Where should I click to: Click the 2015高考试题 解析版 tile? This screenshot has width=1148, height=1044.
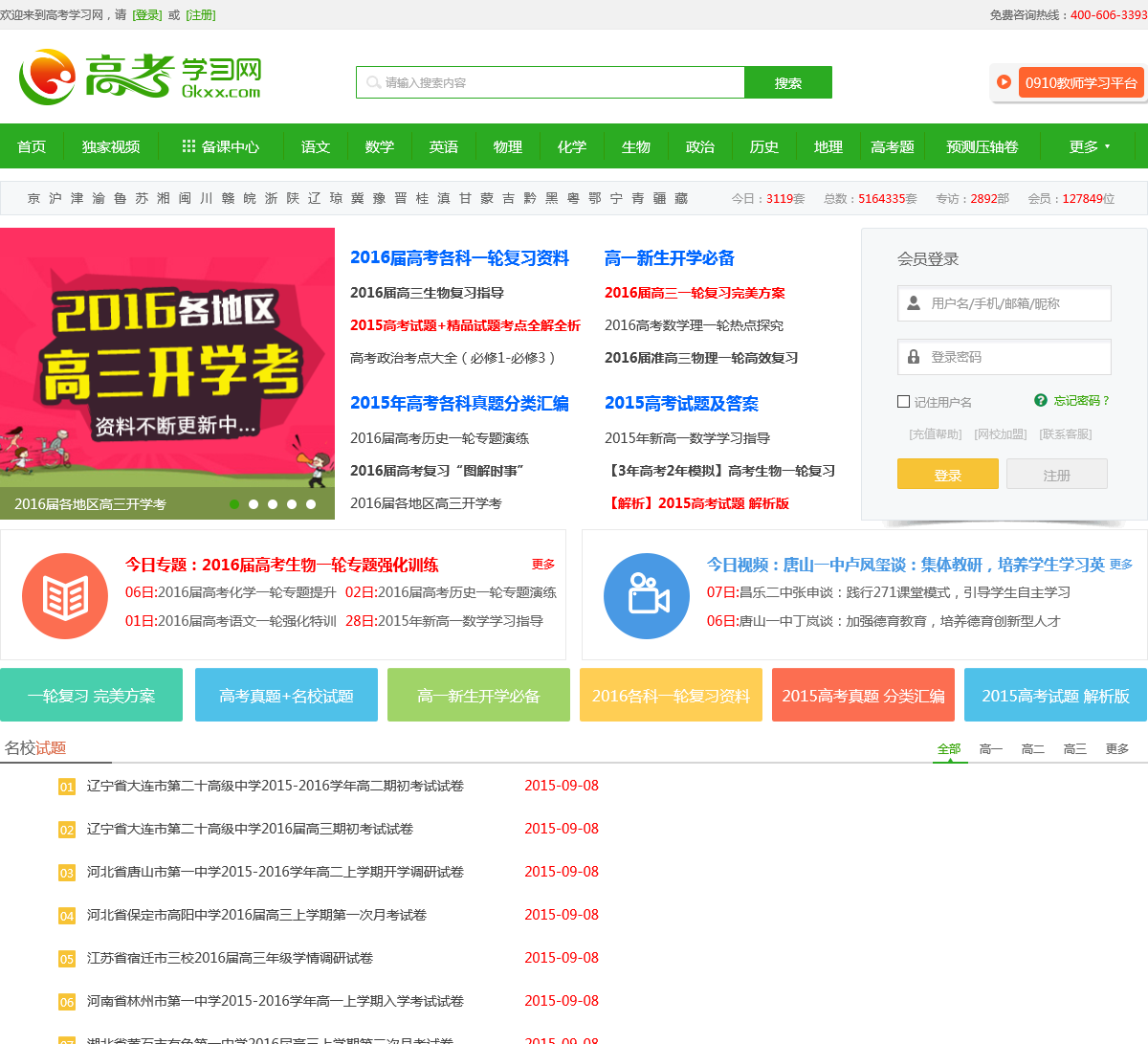click(x=1056, y=695)
